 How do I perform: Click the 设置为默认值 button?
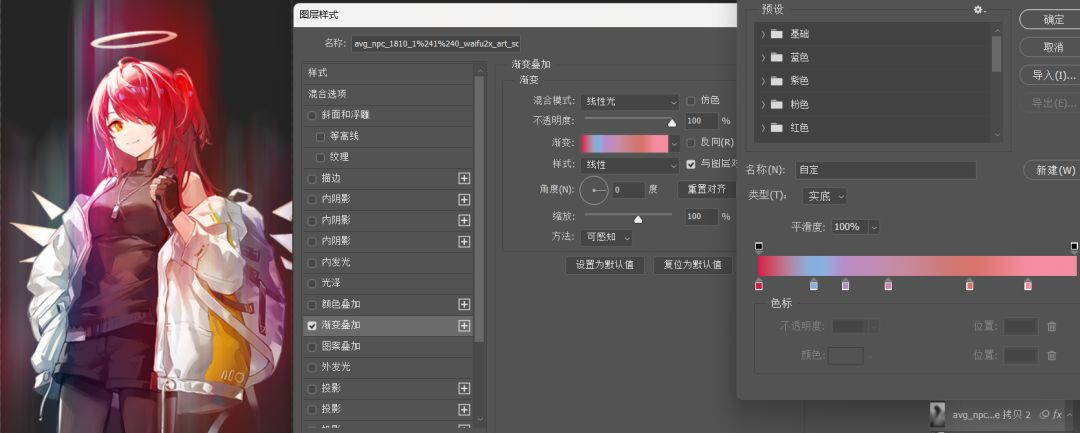[605, 265]
